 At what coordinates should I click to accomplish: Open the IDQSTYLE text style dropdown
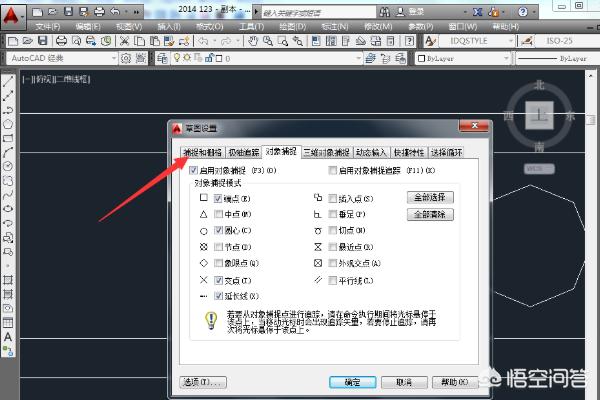(x=478, y=41)
